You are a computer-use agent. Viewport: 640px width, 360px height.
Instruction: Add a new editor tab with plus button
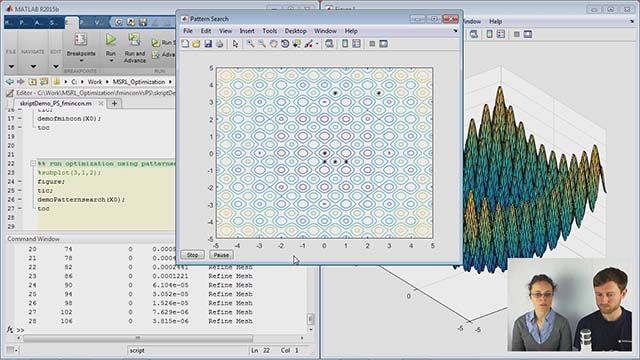(114, 104)
